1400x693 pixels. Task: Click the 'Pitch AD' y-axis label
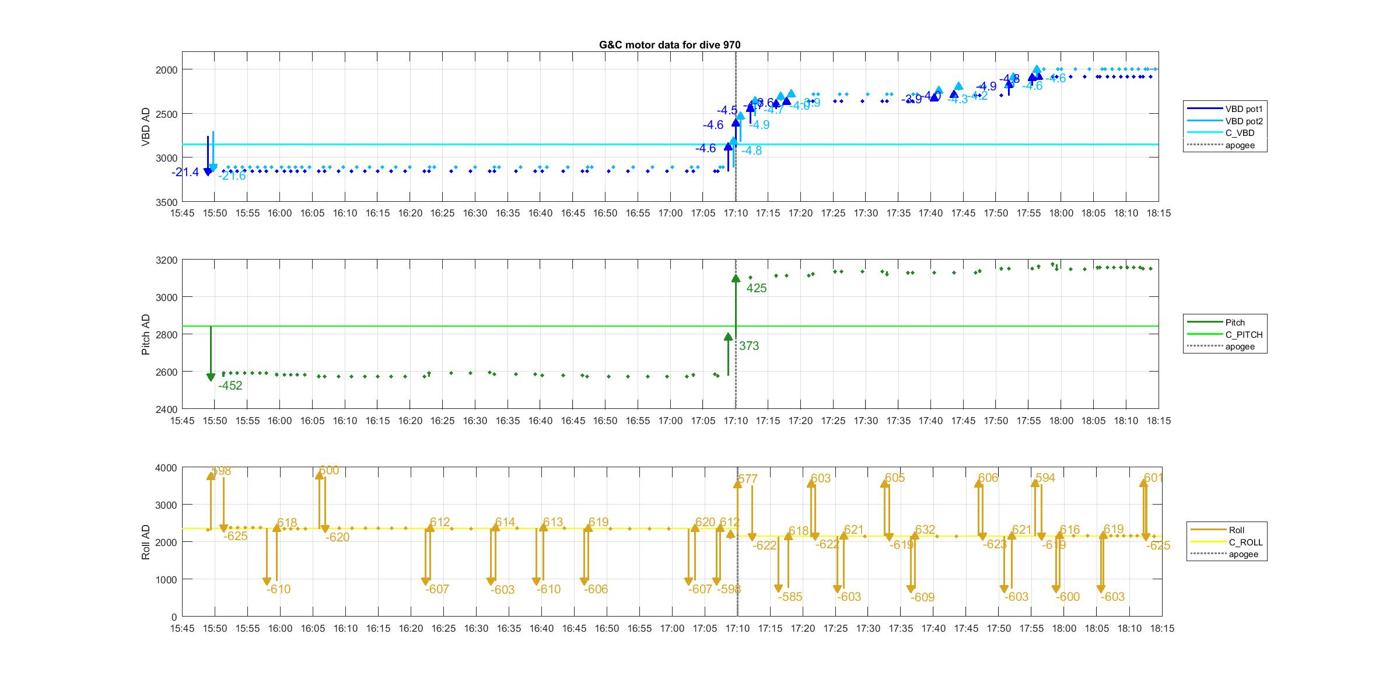point(146,334)
